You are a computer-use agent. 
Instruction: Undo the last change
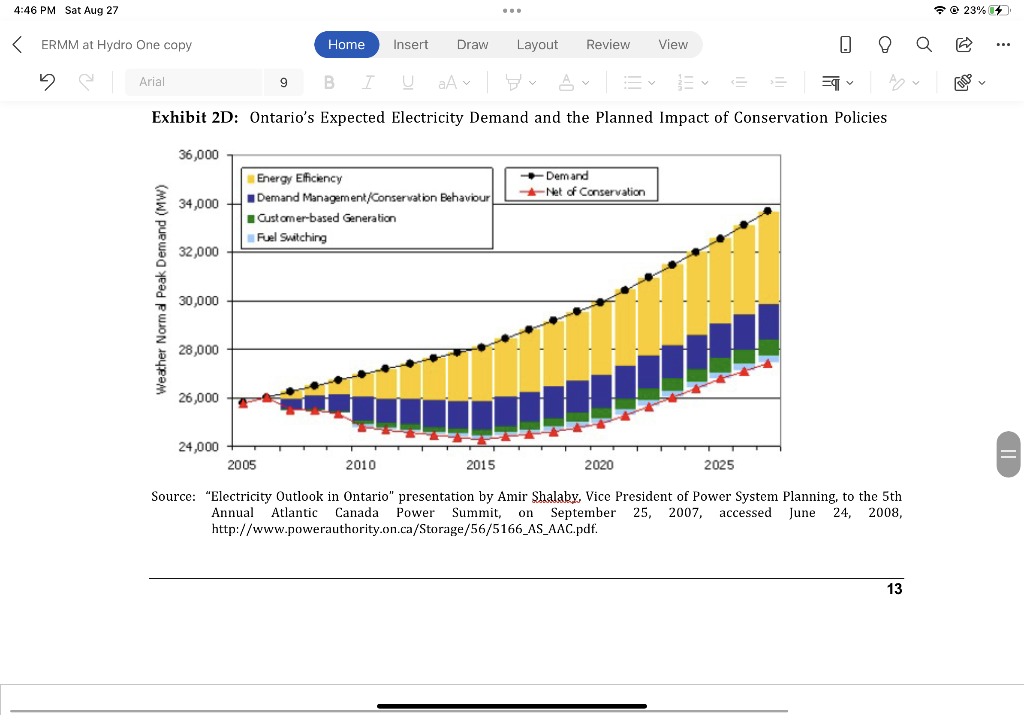(47, 81)
